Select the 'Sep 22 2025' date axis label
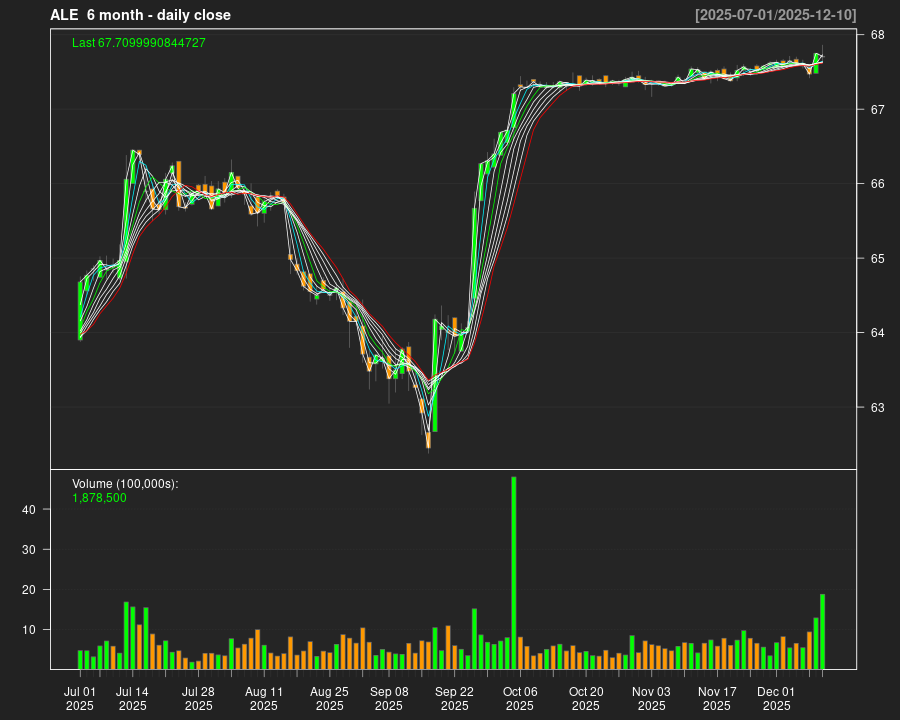900x720 pixels. point(454,698)
